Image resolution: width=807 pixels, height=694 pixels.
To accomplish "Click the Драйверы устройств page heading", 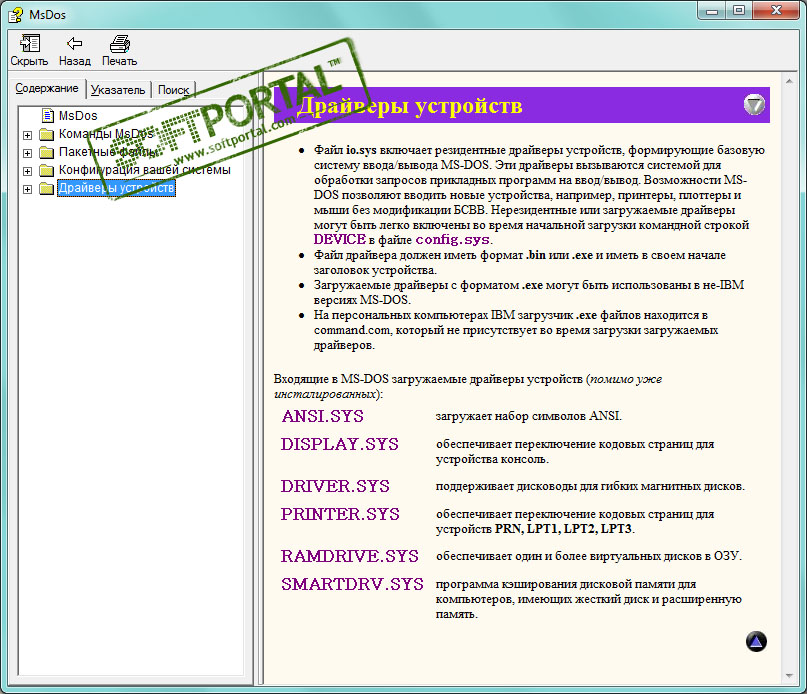I will pos(410,106).
